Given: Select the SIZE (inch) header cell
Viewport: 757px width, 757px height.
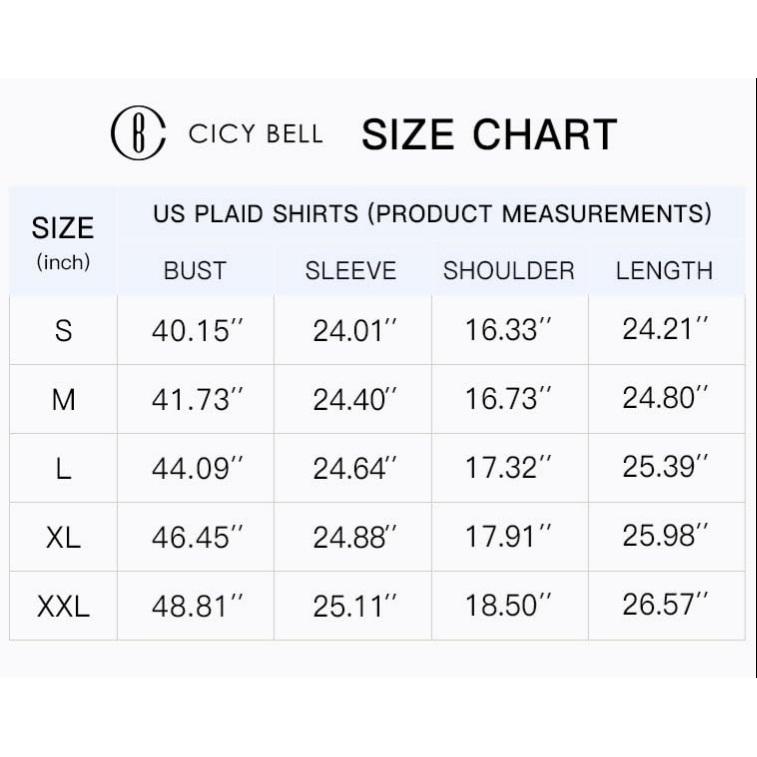Looking at the screenshot, I should pyautogui.click(x=63, y=241).
